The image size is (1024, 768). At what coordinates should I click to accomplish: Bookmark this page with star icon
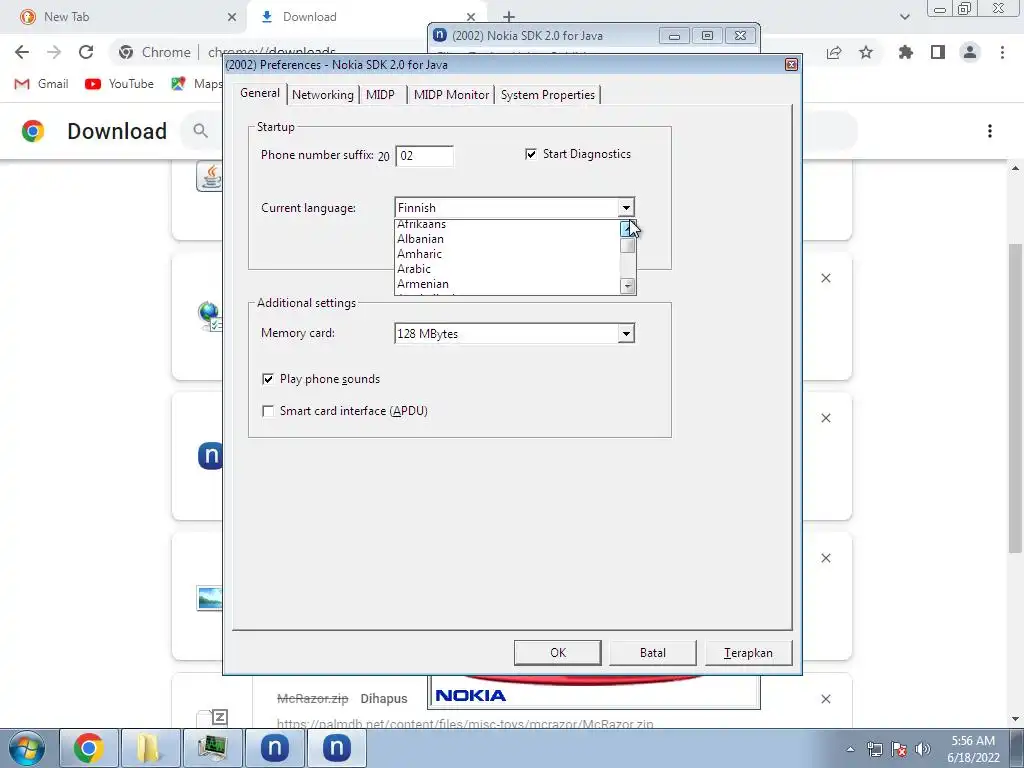pyautogui.click(x=866, y=52)
